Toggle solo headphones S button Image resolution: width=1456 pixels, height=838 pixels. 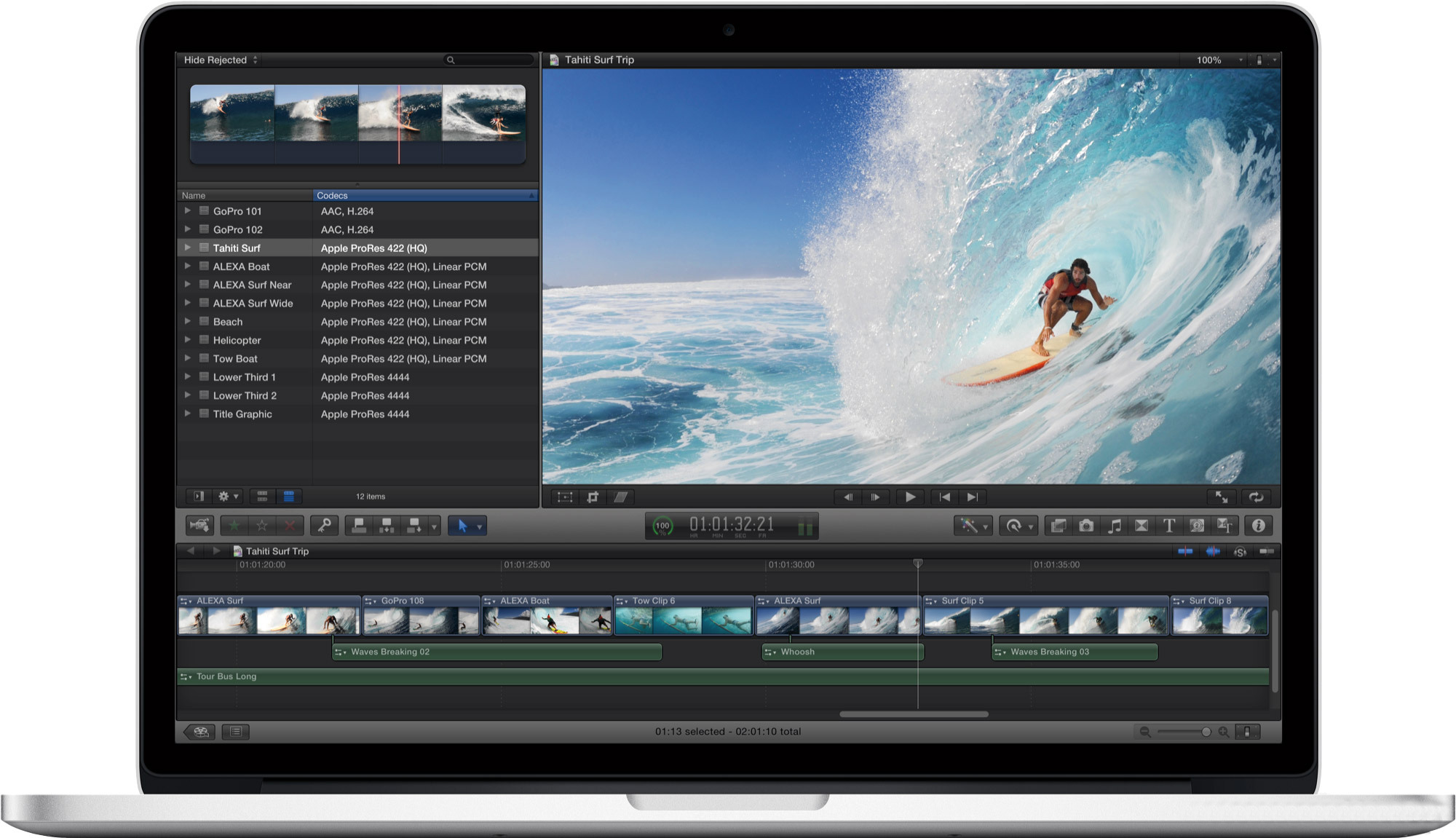coord(1240,552)
